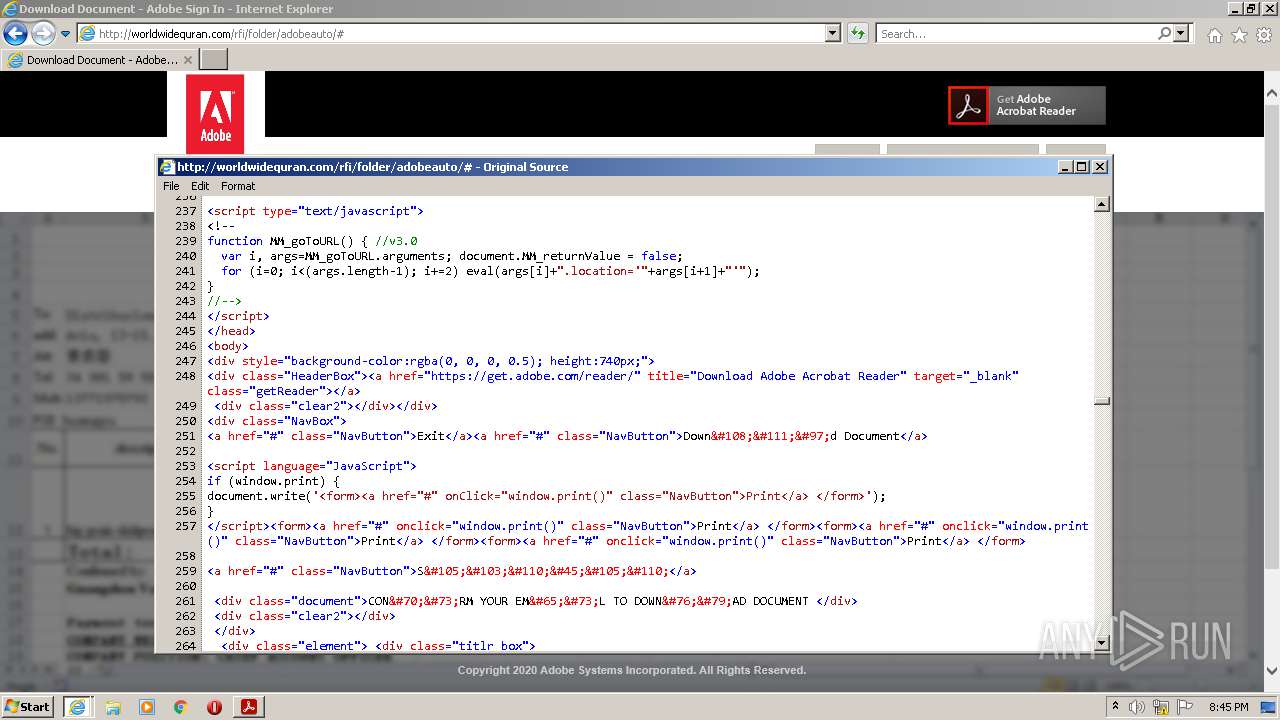This screenshot has height=720, width=1280.
Task: Click the IE Search box
Action: point(1017,33)
